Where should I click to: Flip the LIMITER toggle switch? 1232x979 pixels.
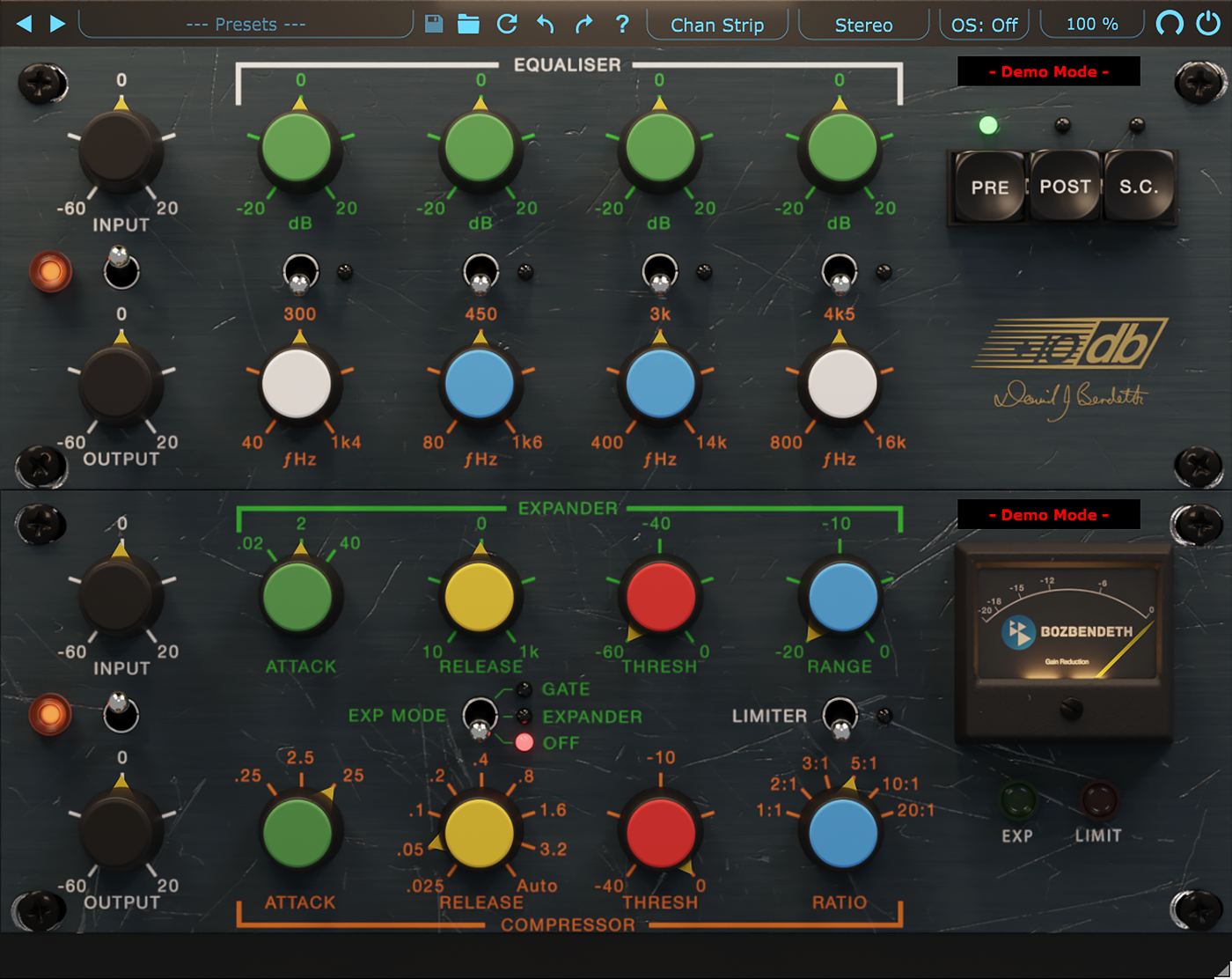[x=840, y=718]
